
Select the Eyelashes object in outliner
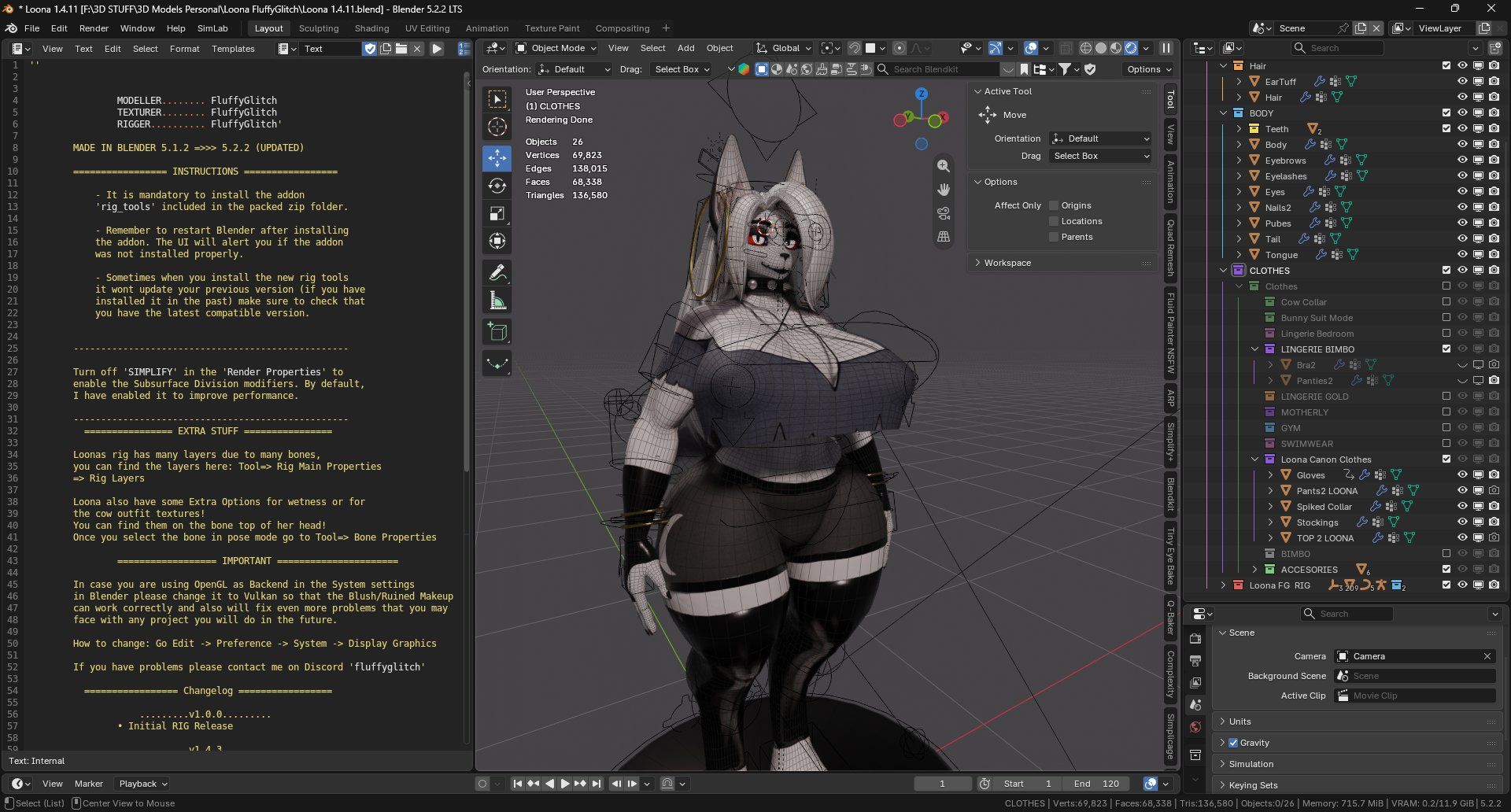coord(1285,176)
